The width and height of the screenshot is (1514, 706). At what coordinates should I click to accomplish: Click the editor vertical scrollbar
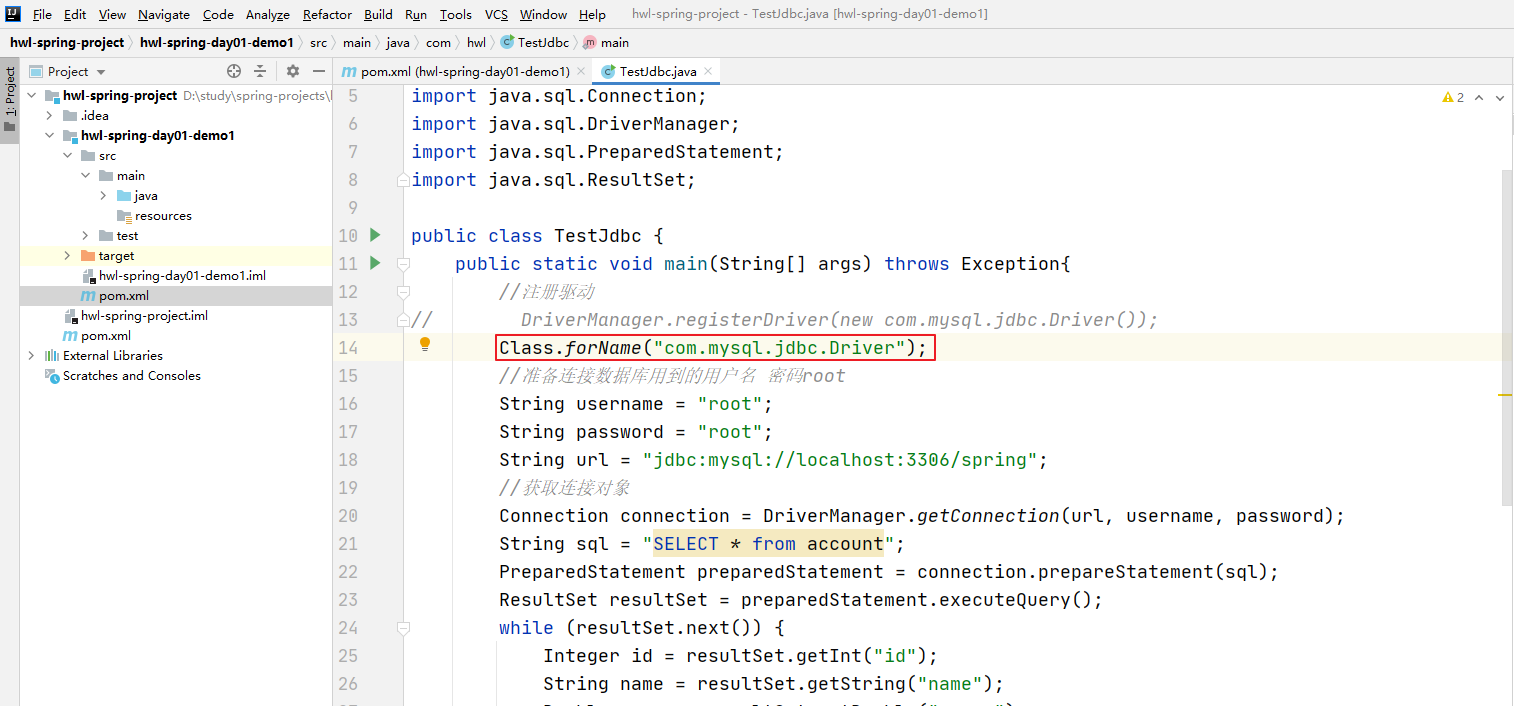1507,336
